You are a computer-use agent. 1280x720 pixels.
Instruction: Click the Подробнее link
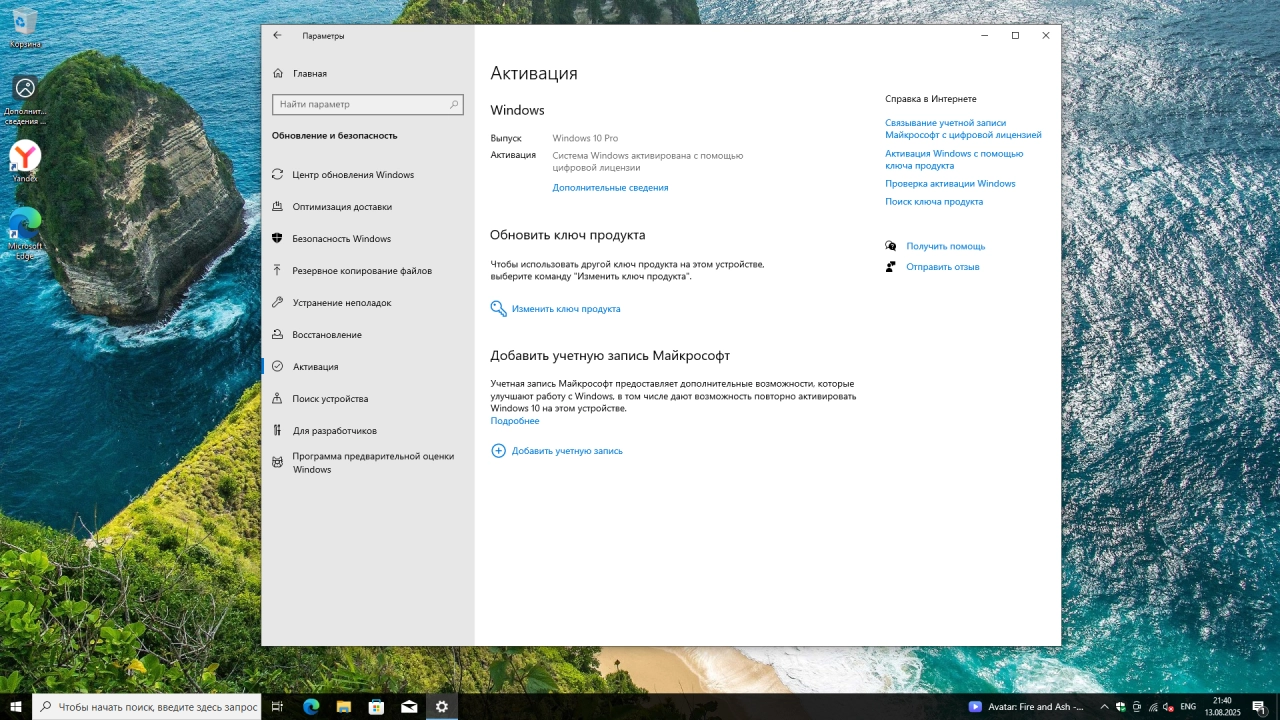point(515,421)
